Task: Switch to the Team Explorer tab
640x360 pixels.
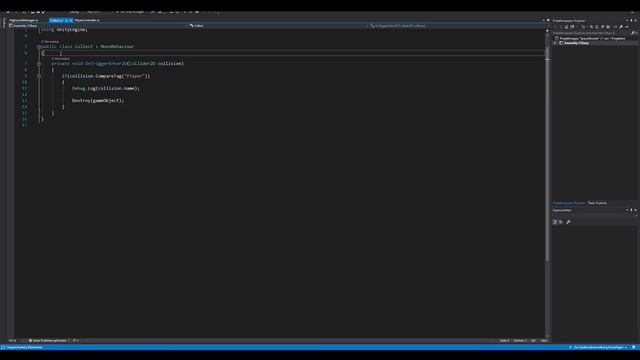Action: tap(598, 203)
